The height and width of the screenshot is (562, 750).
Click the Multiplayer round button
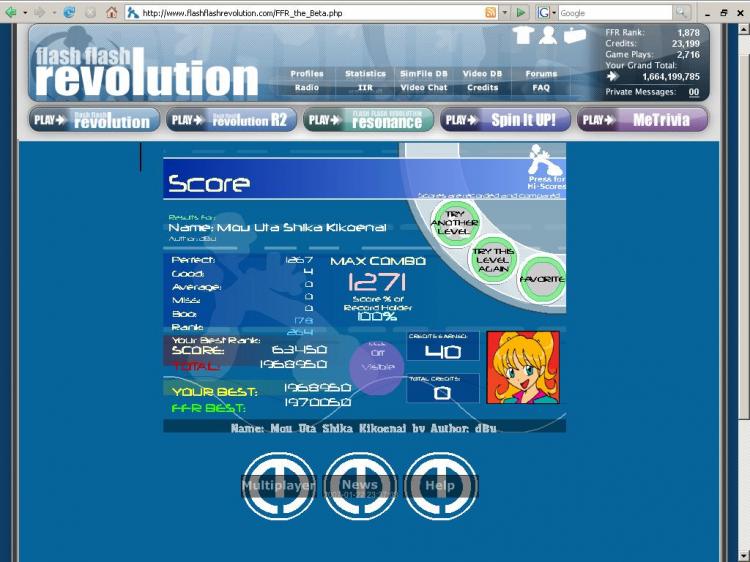[x=279, y=486]
